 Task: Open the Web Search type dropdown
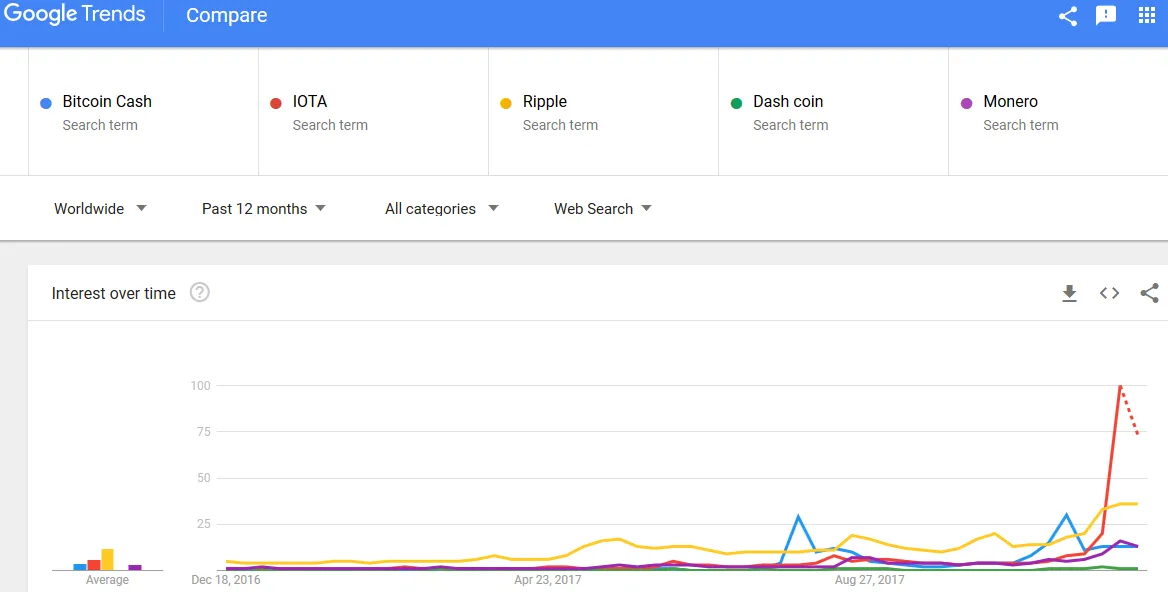[x=603, y=209]
